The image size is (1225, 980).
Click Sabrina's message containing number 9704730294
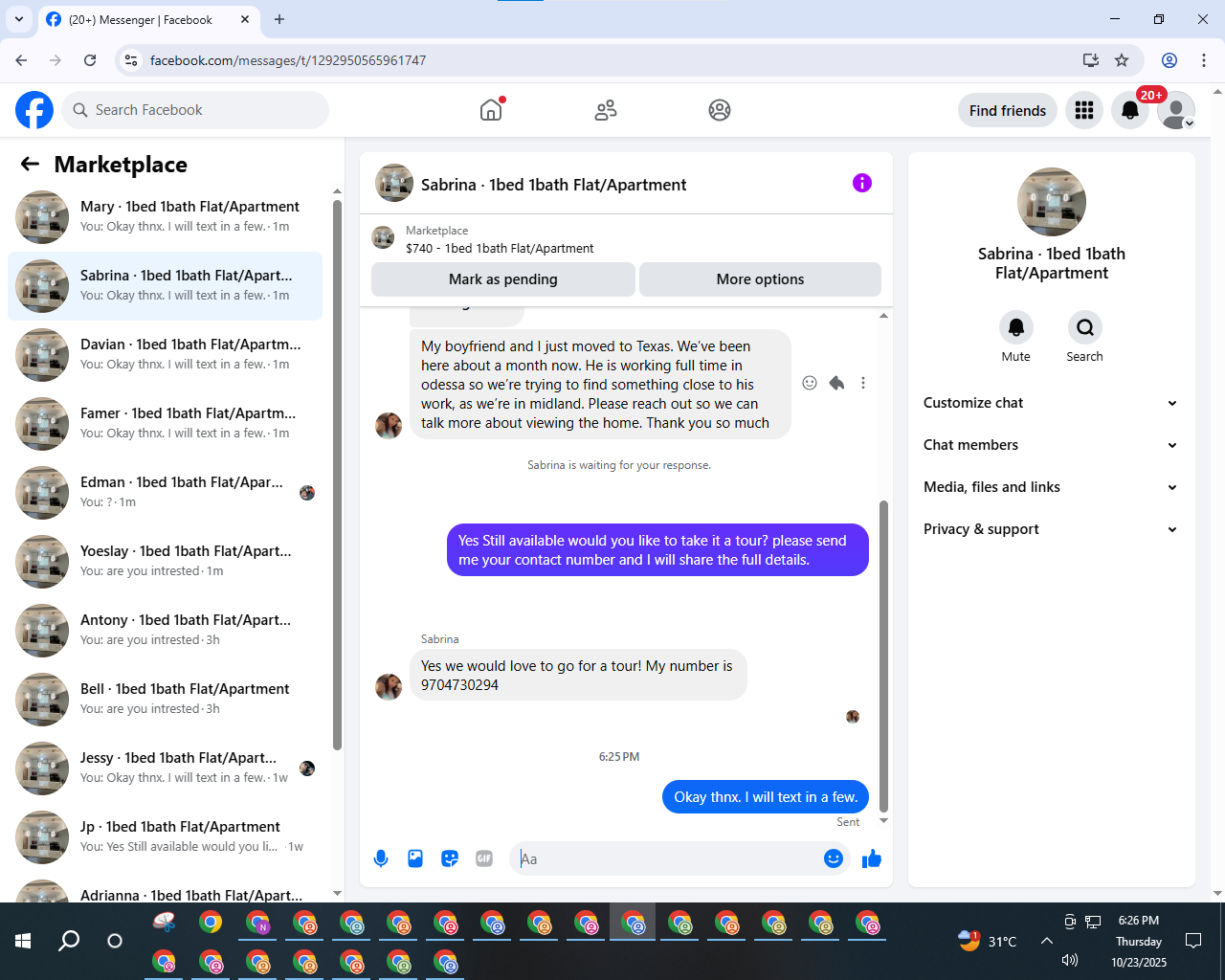[x=578, y=676]
